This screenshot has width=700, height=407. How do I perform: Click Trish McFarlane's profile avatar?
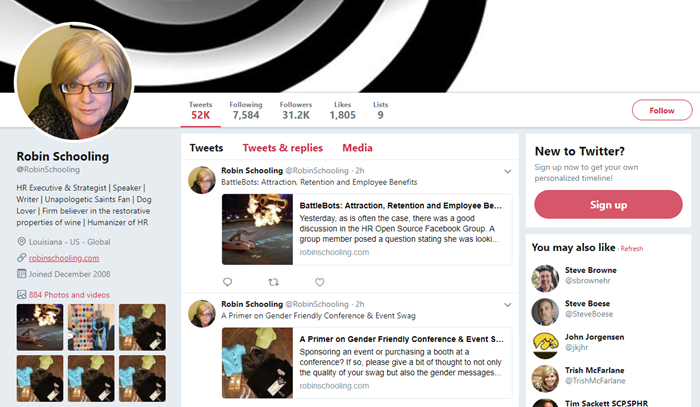click(545, 378)
